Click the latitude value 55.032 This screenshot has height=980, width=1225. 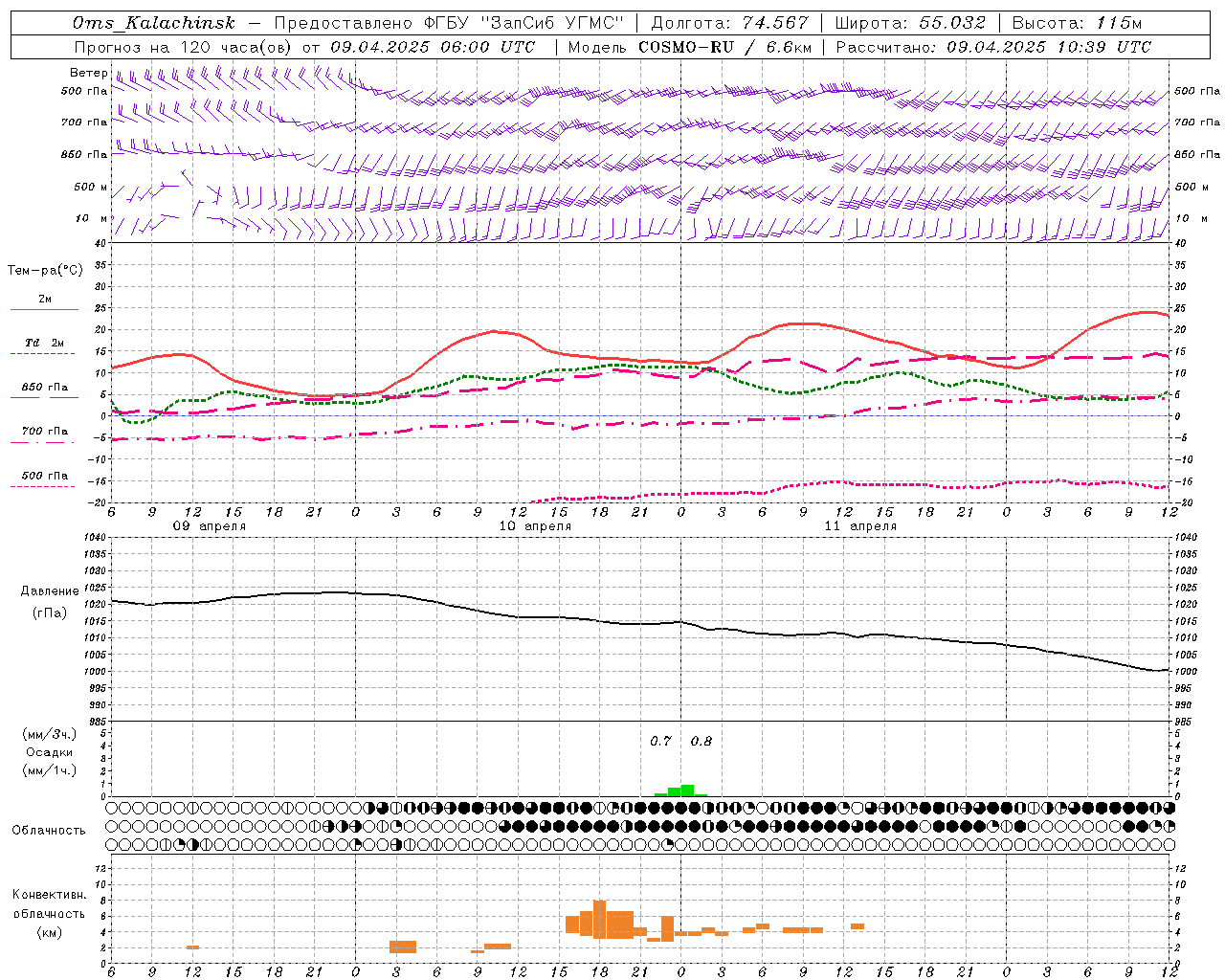click(x=952, y=23)
